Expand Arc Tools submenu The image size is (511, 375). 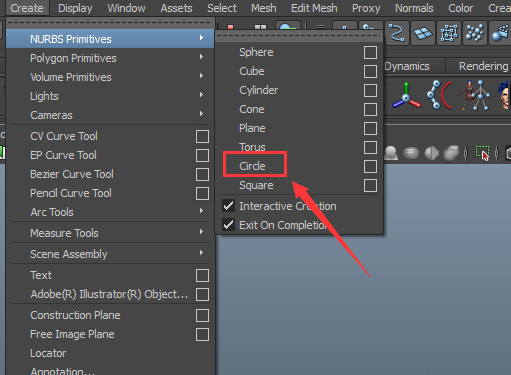click(110, 212)
